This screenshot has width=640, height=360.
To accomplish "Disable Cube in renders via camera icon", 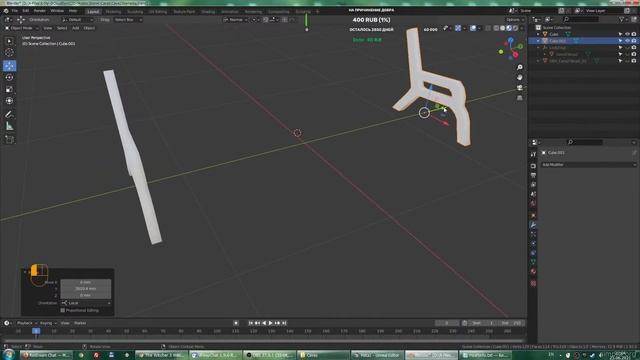I will pyautogui.click(x=634, y=34).
